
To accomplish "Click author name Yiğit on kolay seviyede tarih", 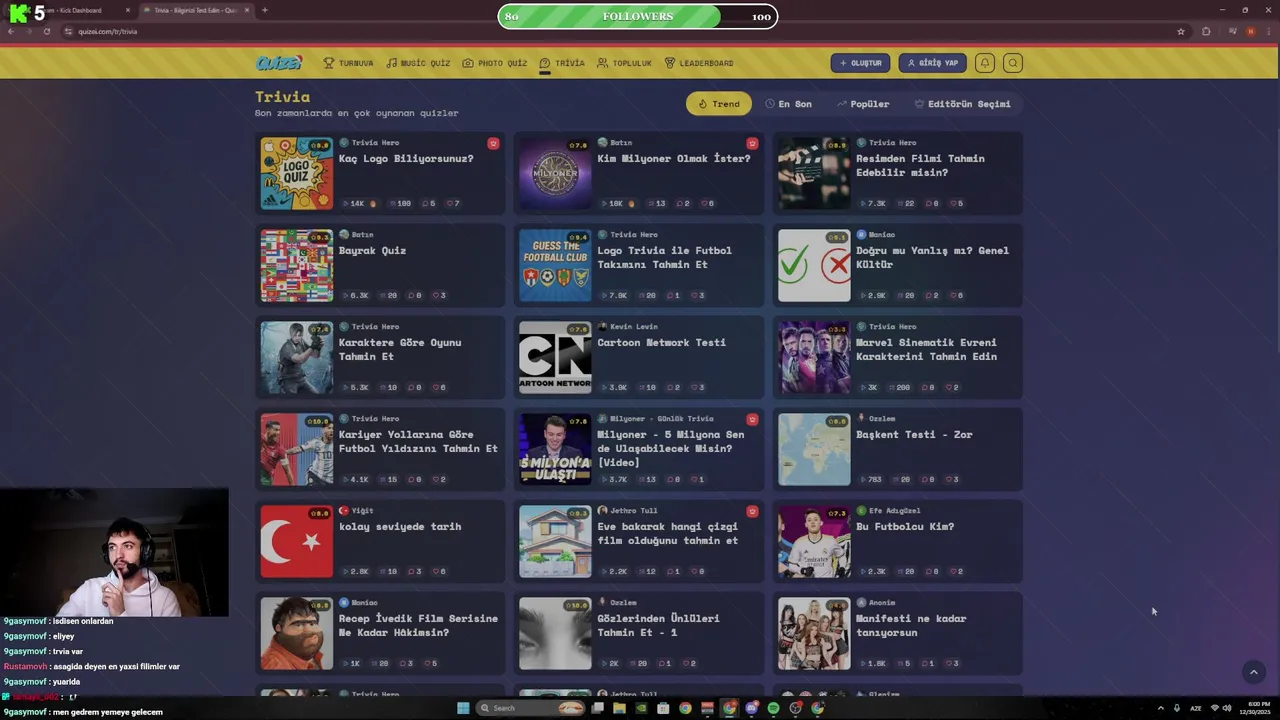I will click(362, 510).
